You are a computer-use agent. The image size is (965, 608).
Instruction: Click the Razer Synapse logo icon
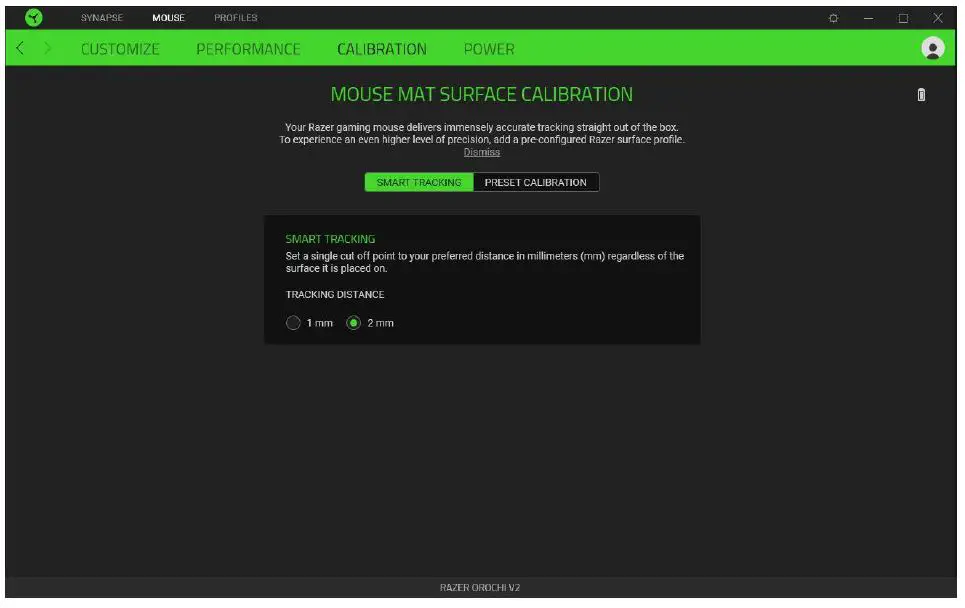34,17
